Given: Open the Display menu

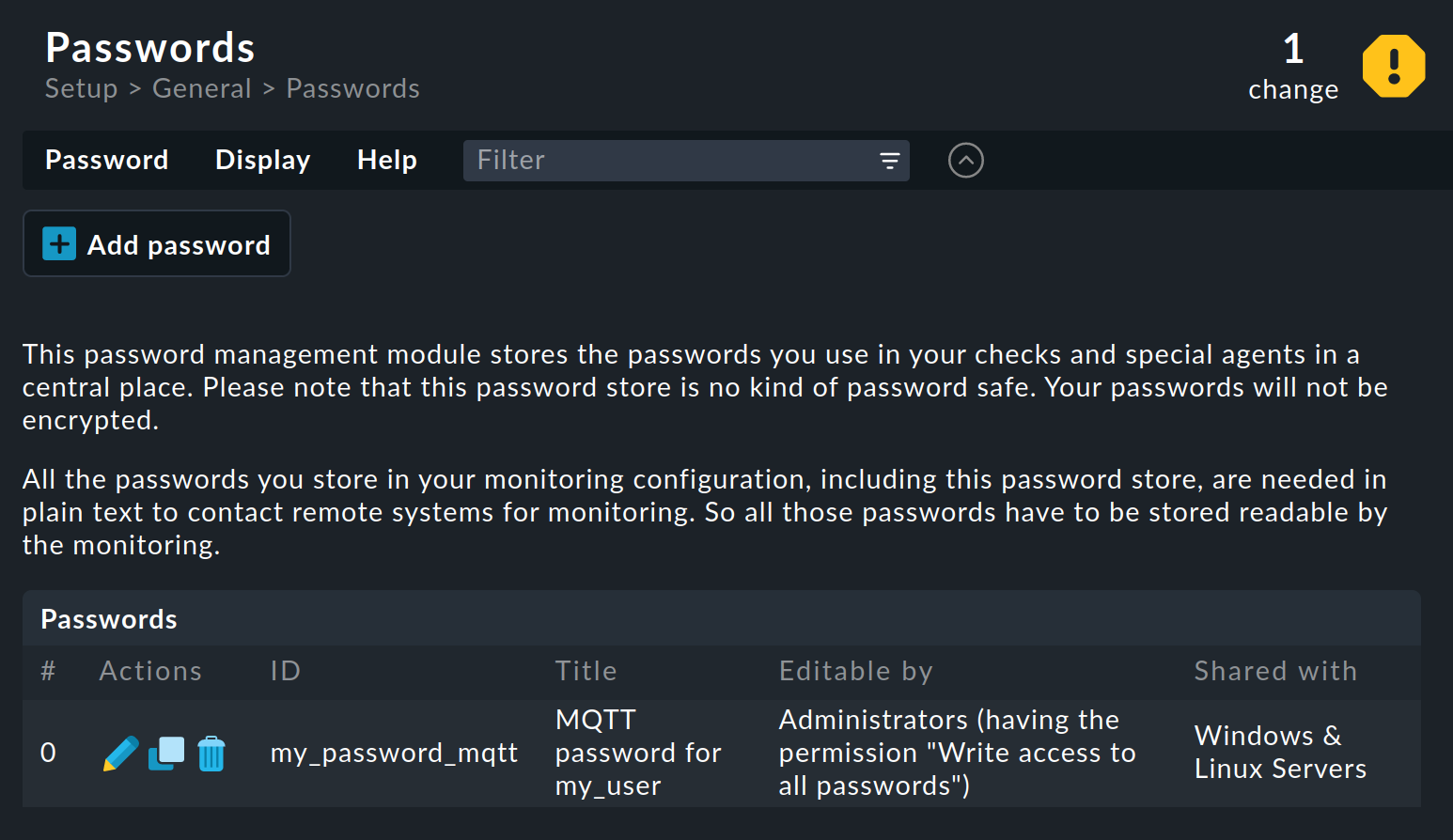Looking at the screenshot, I should coord(262,160).
